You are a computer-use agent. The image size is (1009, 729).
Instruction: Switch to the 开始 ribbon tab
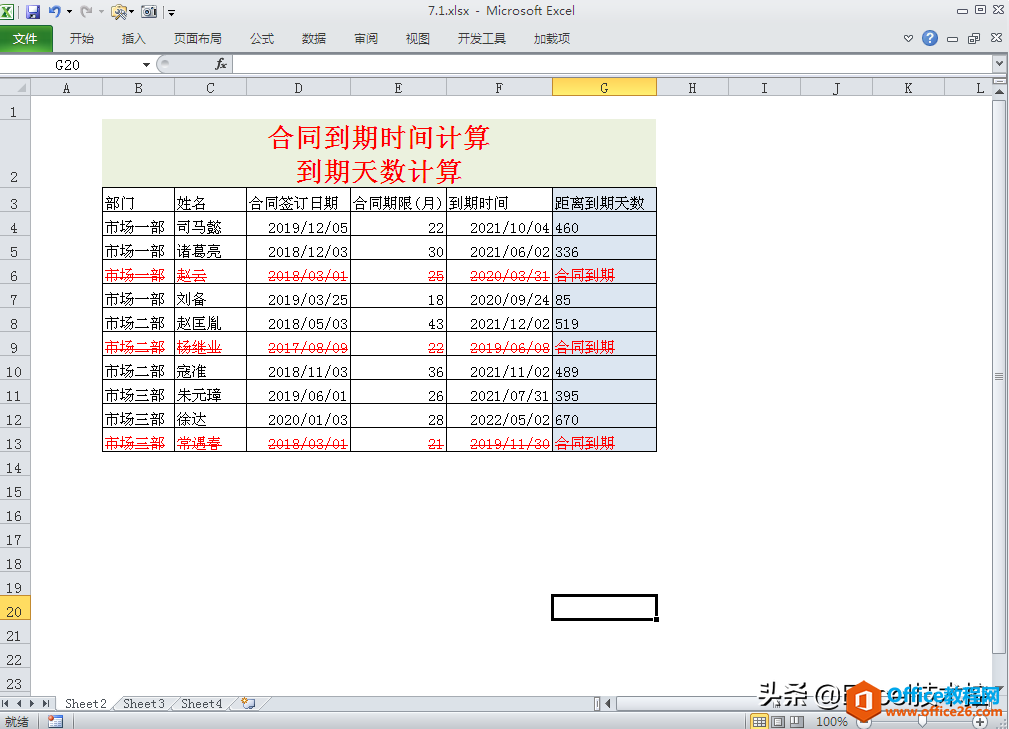(x=82, y=39)
